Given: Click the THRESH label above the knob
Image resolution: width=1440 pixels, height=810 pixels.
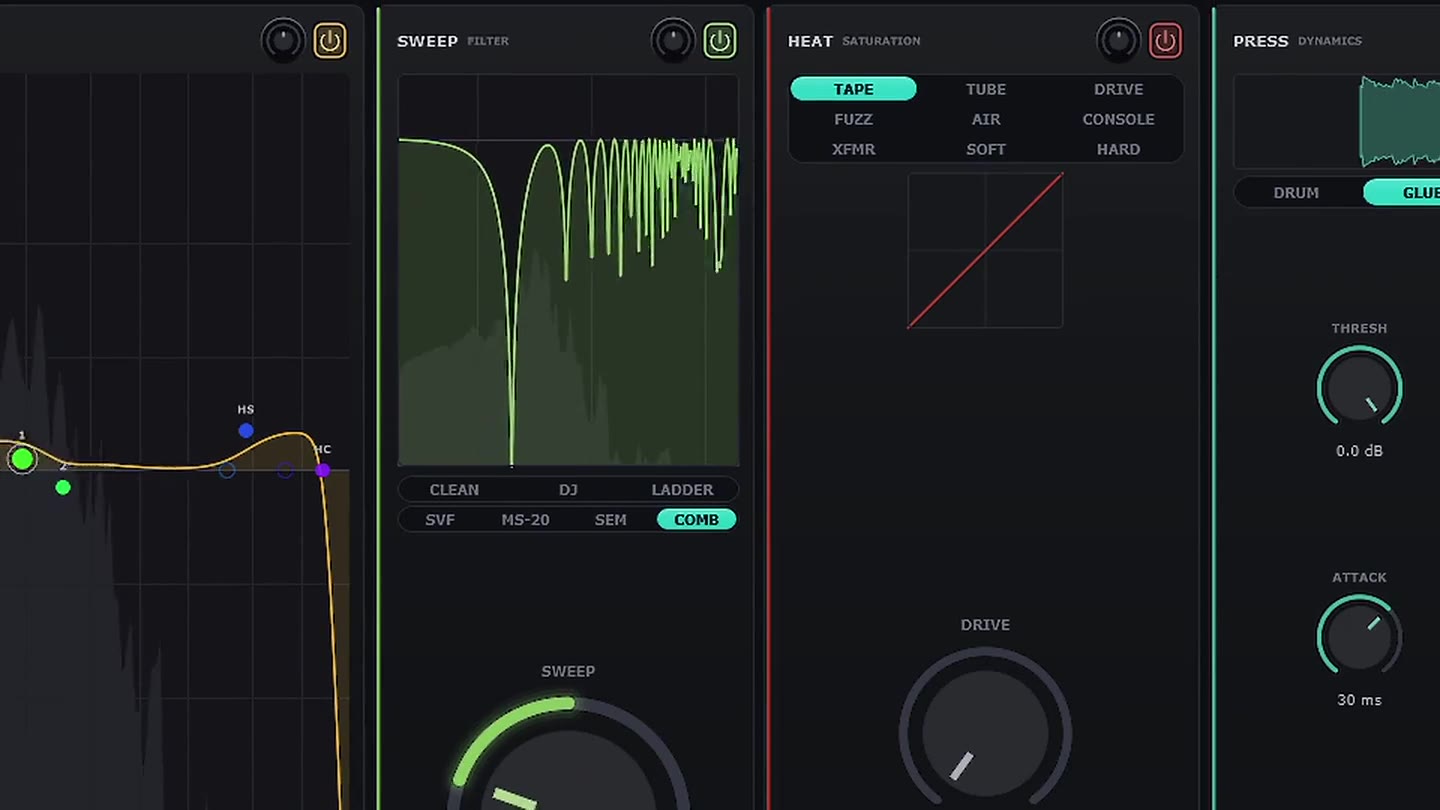Looking at the screenshot, I should 1359,328.
